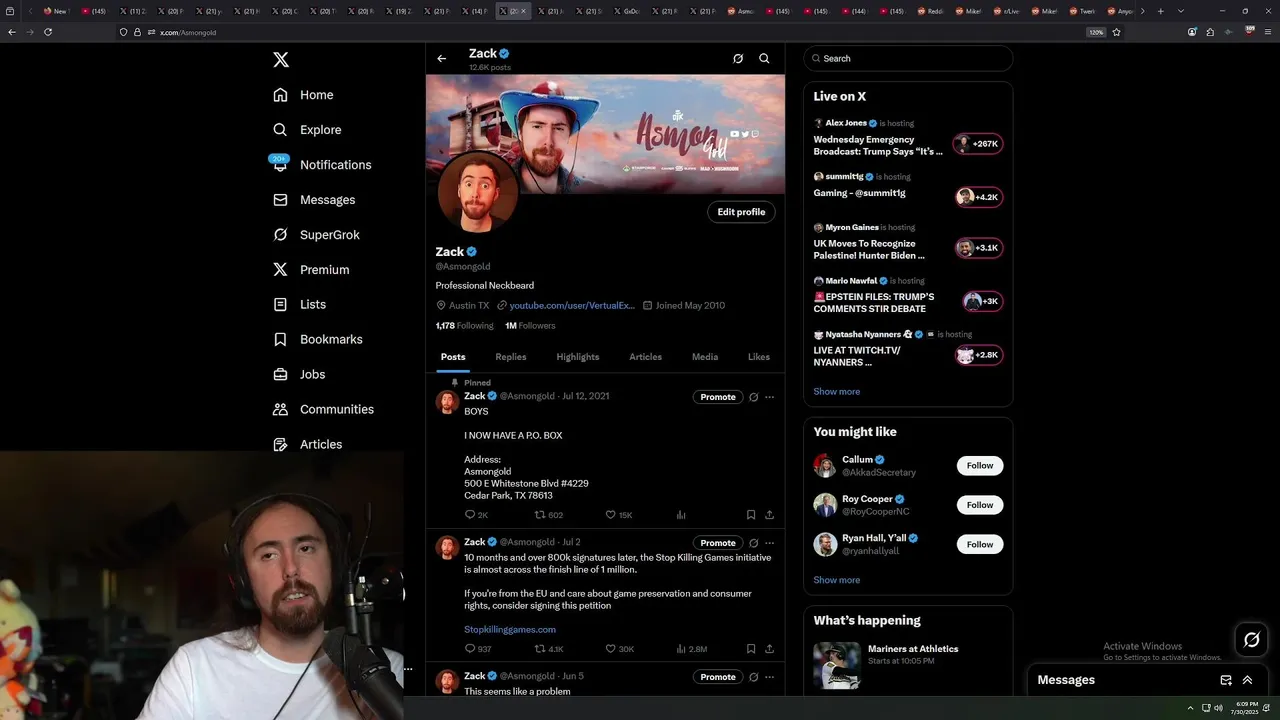Open more options on the Jul 2 post
The width and height of the screenshot is (1280, 720).
(x=769, y=543)
